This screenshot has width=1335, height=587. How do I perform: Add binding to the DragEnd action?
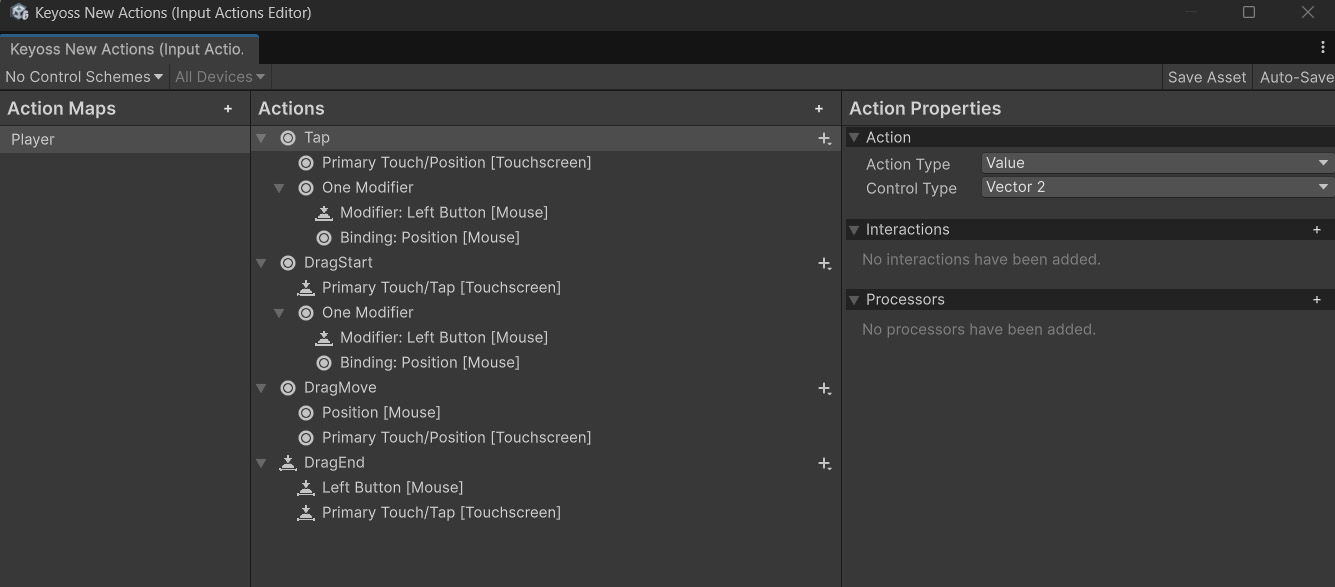(x=824, y=464)
